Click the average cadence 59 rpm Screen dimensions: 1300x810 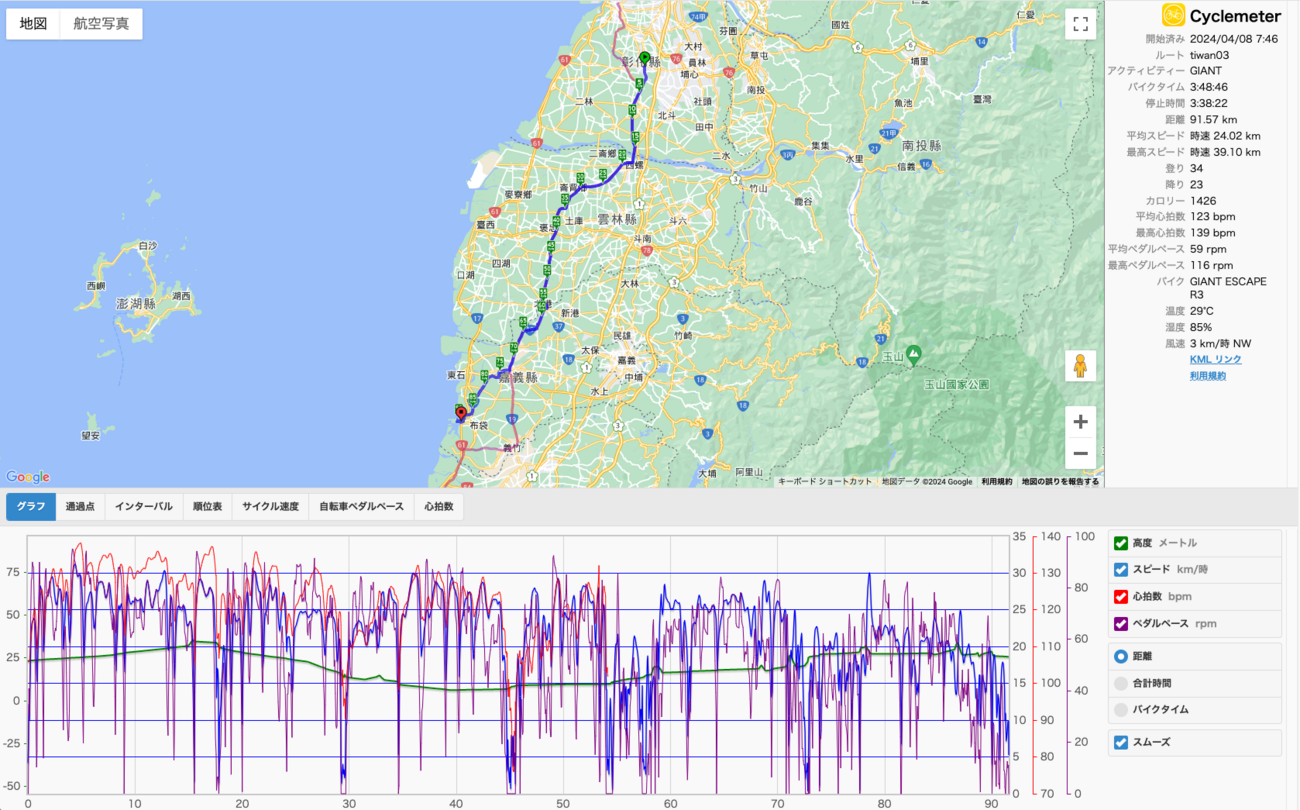pos(1209,249)
